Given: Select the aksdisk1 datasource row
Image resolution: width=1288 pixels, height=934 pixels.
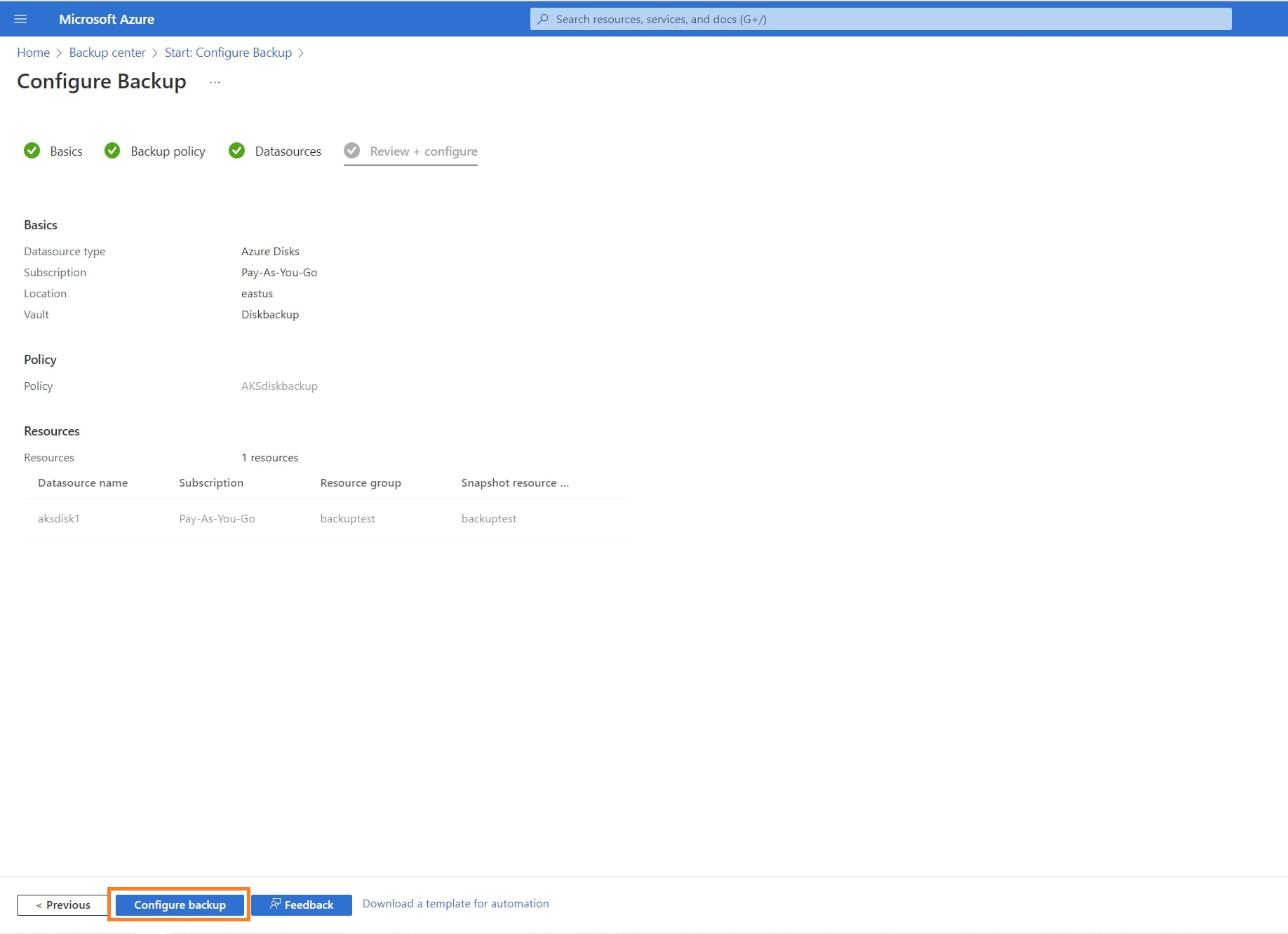Looking at the screenshot, I should tap(59, 518).
